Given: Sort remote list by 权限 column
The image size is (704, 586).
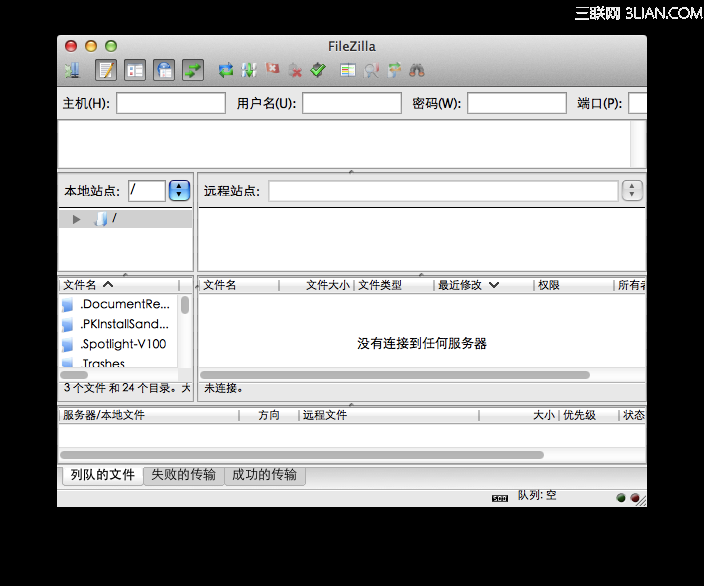Looking at the screenshot, I should 574,285.
